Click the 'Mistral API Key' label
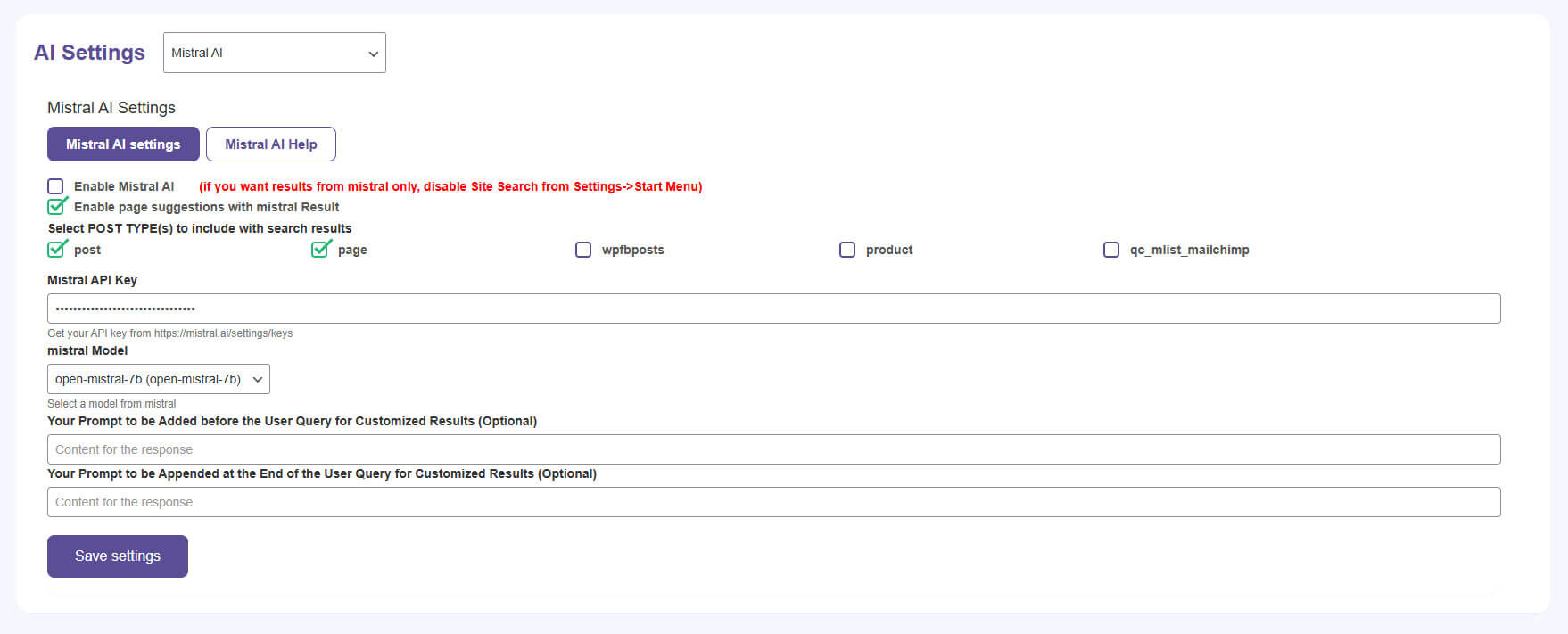The image size is (1568, 634). point(92,280)
